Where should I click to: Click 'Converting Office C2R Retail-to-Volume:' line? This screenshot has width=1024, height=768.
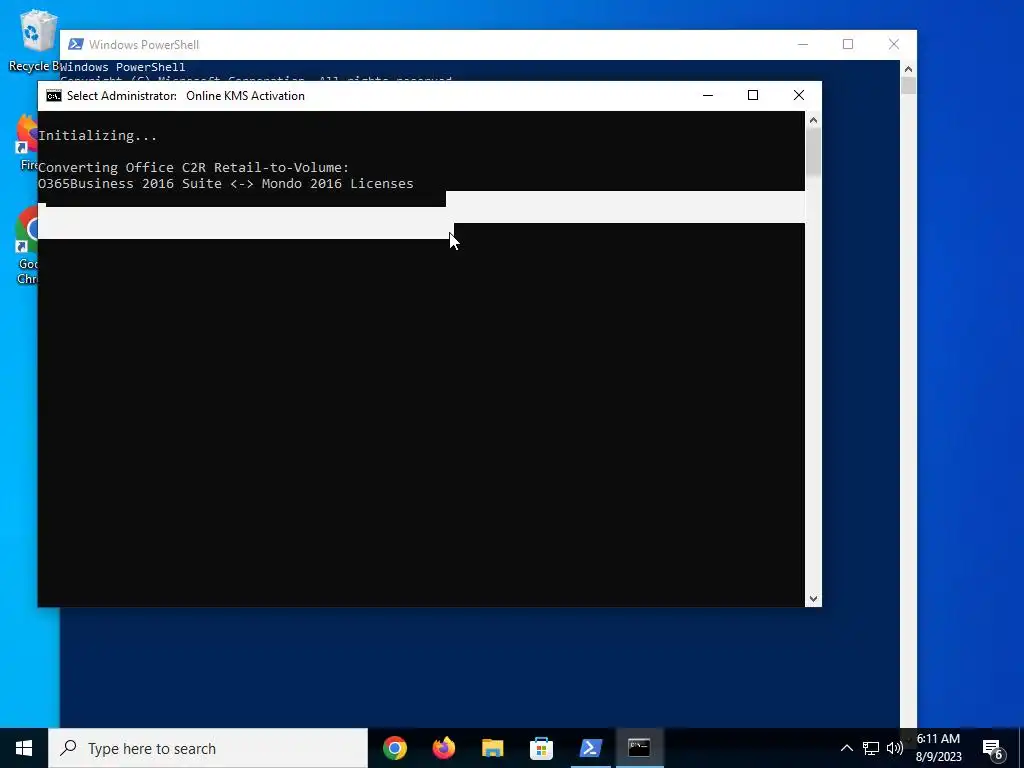coord(193,167)
